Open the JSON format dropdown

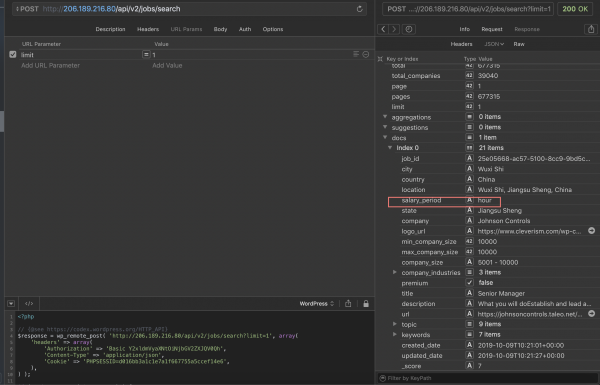pos(494,44)
